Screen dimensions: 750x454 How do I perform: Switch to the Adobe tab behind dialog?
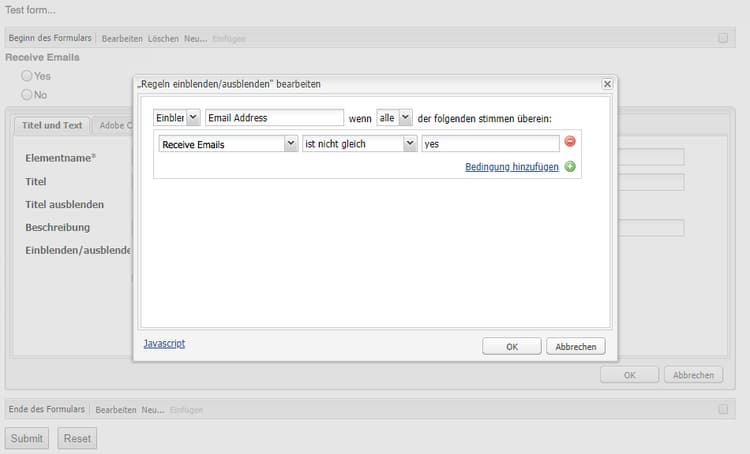[x=113, y=125]
